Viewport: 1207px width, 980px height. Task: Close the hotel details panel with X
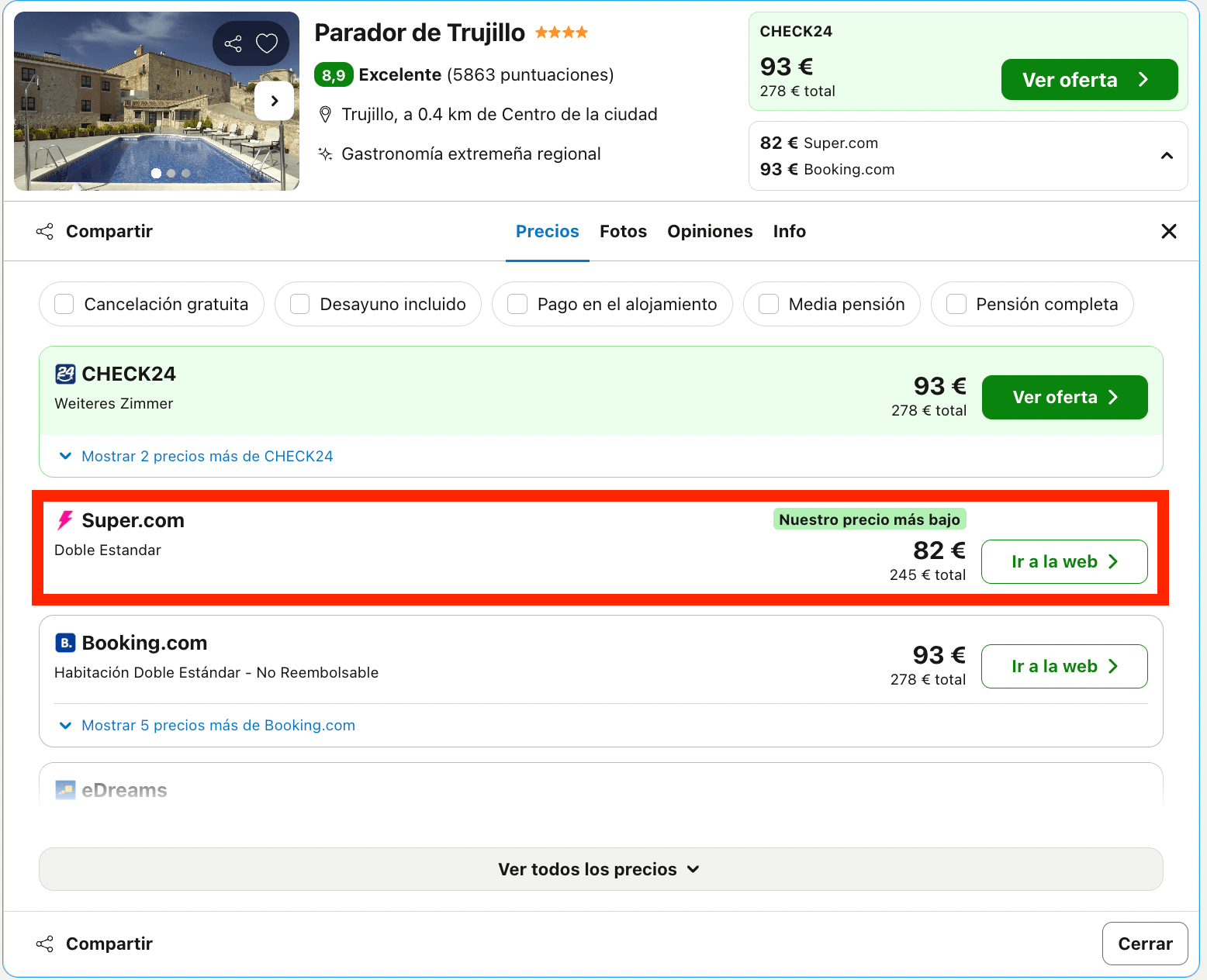coord(1169,231)
